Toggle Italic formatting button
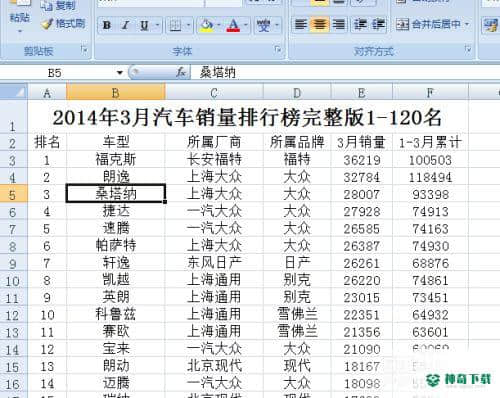This screenshot has width=500, height=398. coord(126,25)
